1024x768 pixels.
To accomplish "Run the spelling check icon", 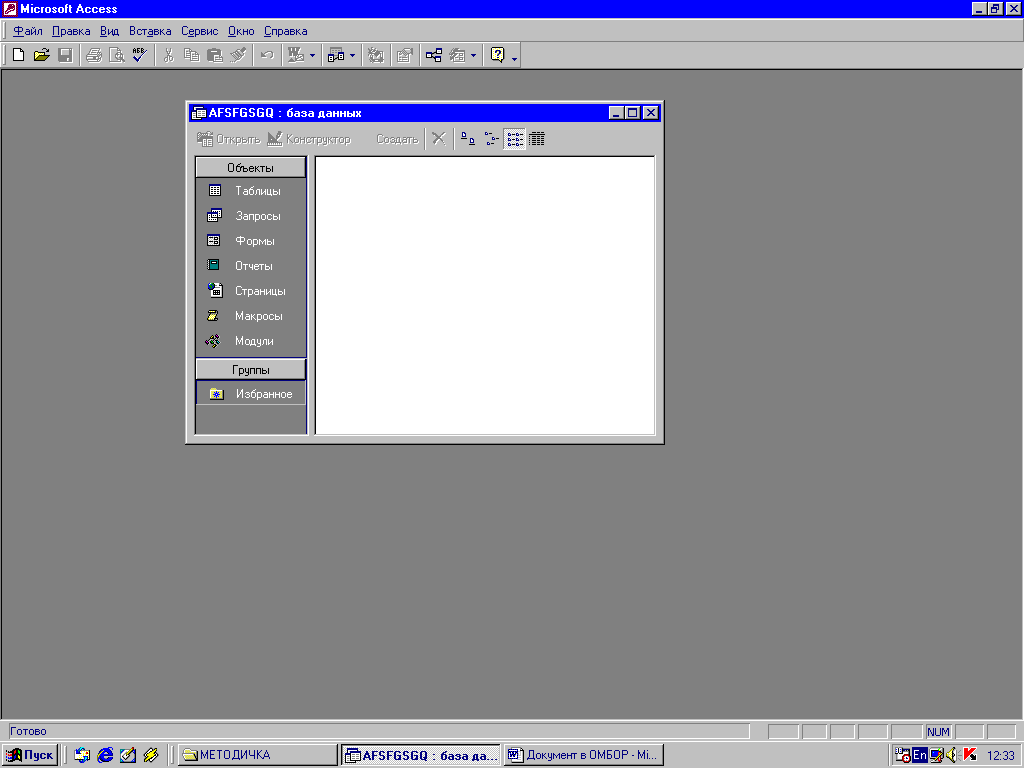I will [x=140, y=55].
